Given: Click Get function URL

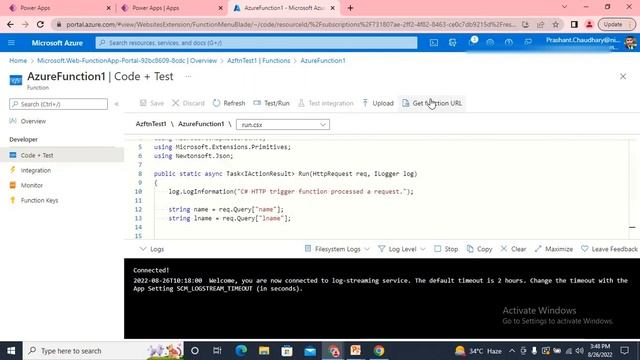Looking at the screenshot, I should pos(432,103).
